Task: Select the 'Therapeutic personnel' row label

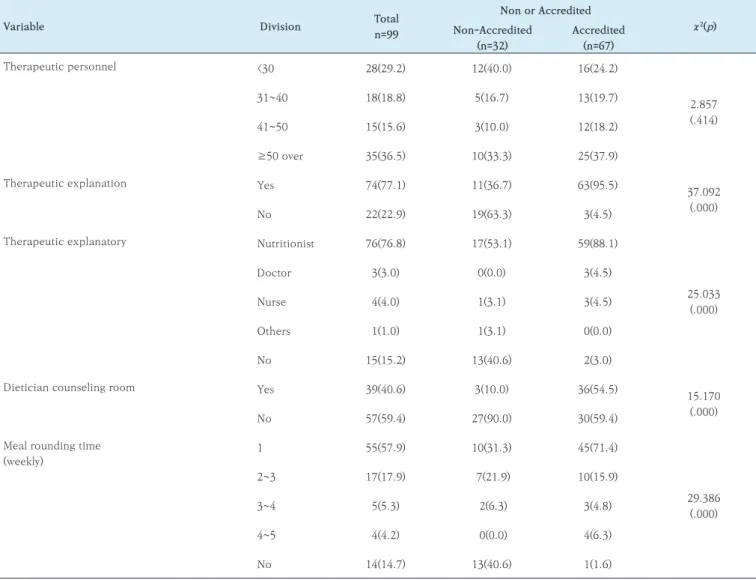Action: [60, 67]
